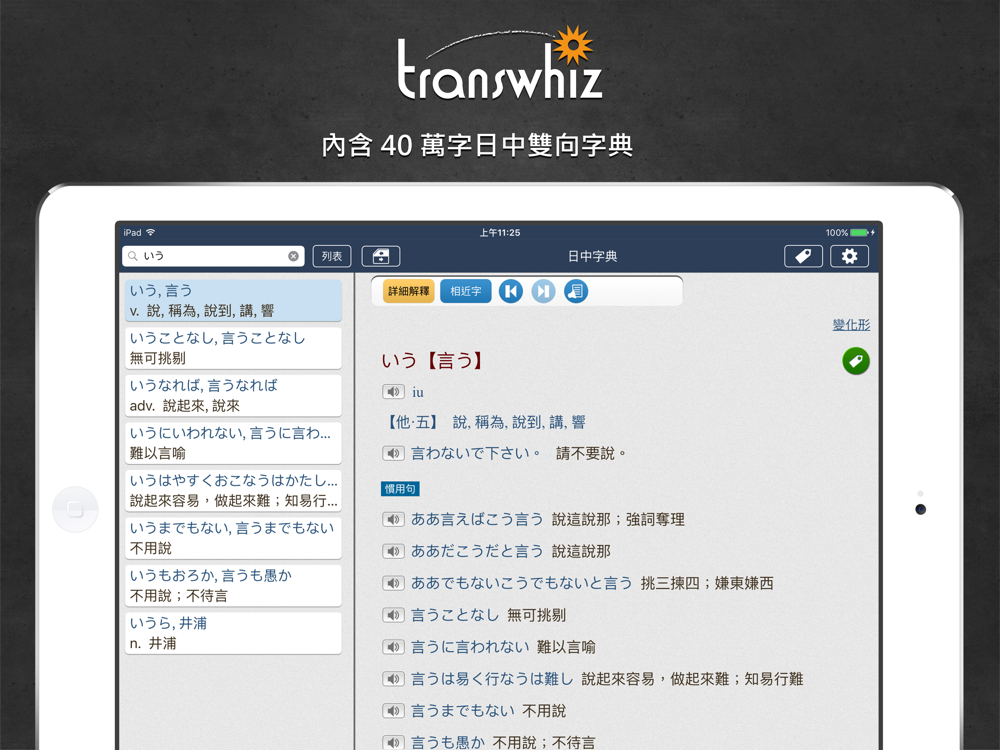Tap the green tag button beside いう【言う】
Image resolution: width=1000 pixels, height=750 pixels.
click(x=856, y=361)
